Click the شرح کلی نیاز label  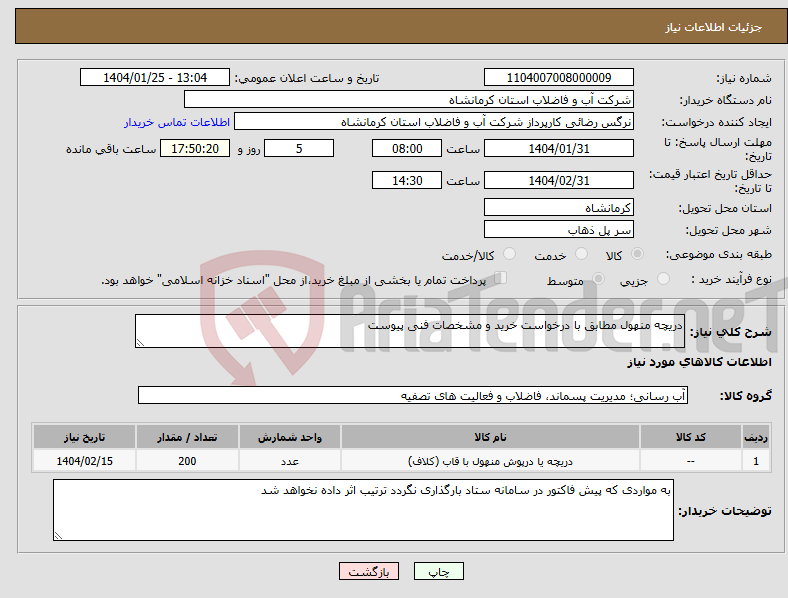pos(731,332)
